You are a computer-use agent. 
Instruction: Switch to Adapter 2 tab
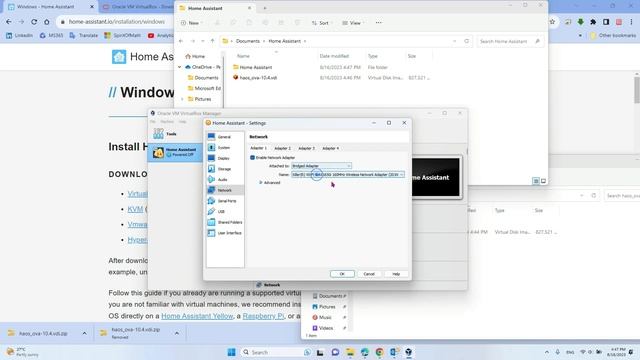282,148
